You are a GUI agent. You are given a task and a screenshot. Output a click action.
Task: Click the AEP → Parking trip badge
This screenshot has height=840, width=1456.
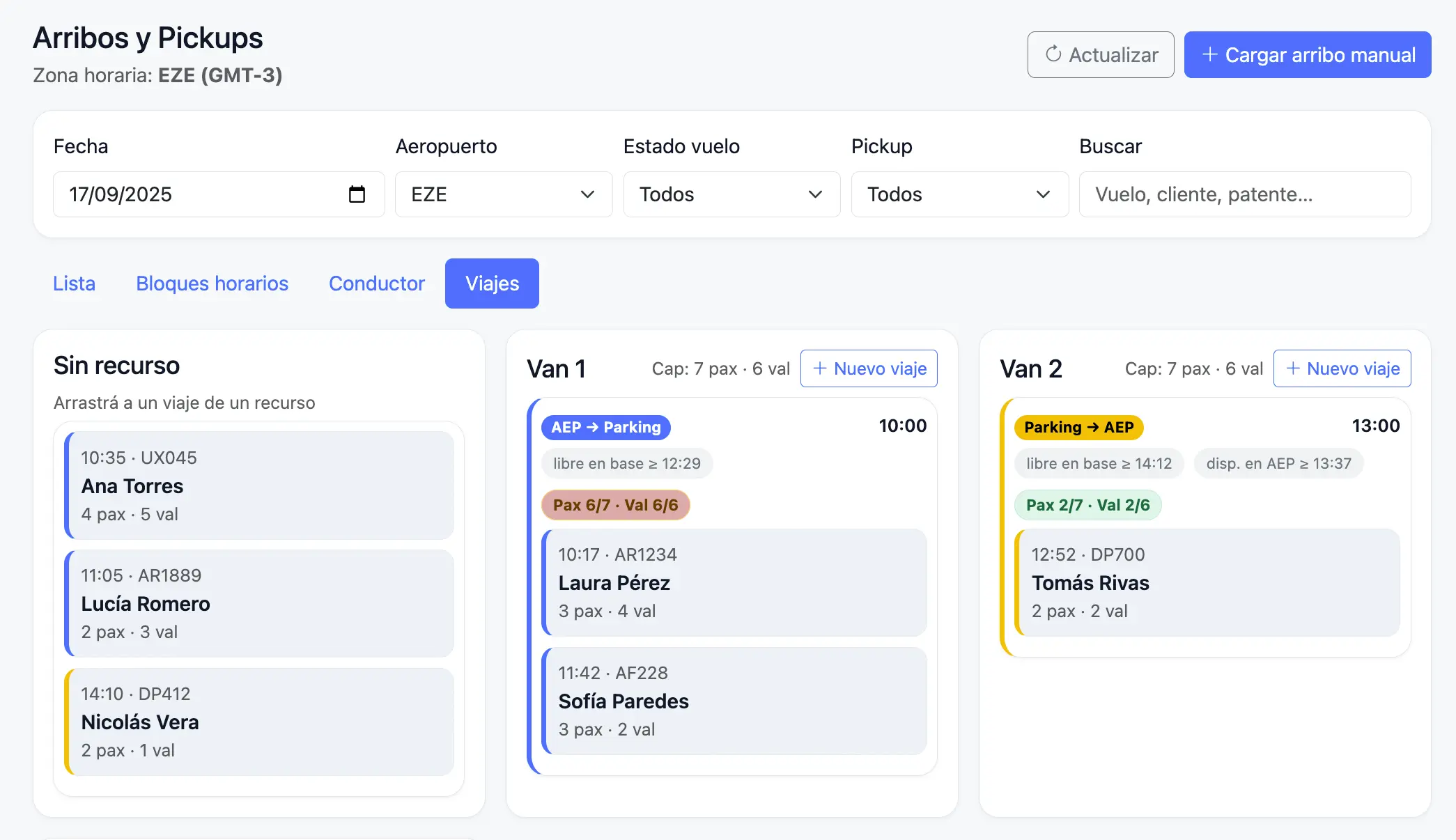pos(605,427)
